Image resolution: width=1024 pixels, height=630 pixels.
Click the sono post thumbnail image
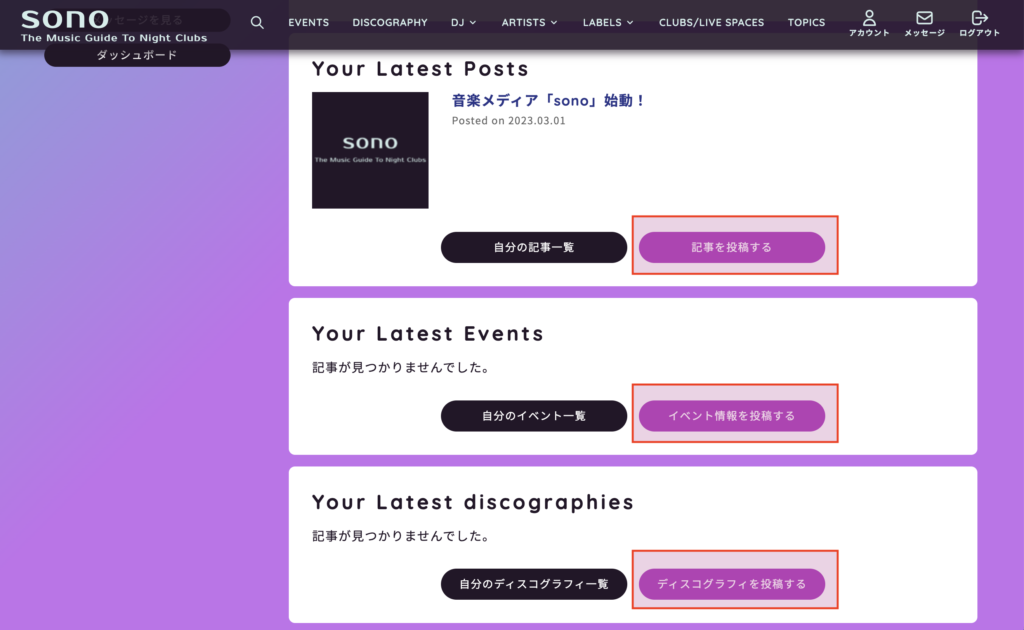point(370,150)
